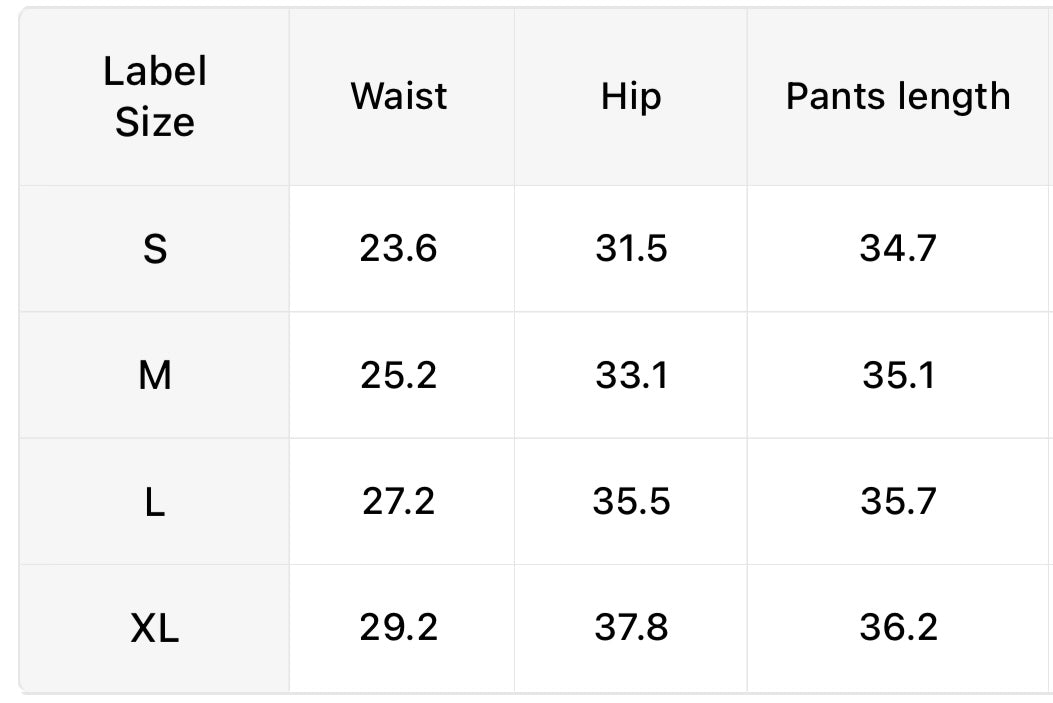Select the 36.2 pants length value
This screenshot has height=703, width=1053.
(898, 628)
